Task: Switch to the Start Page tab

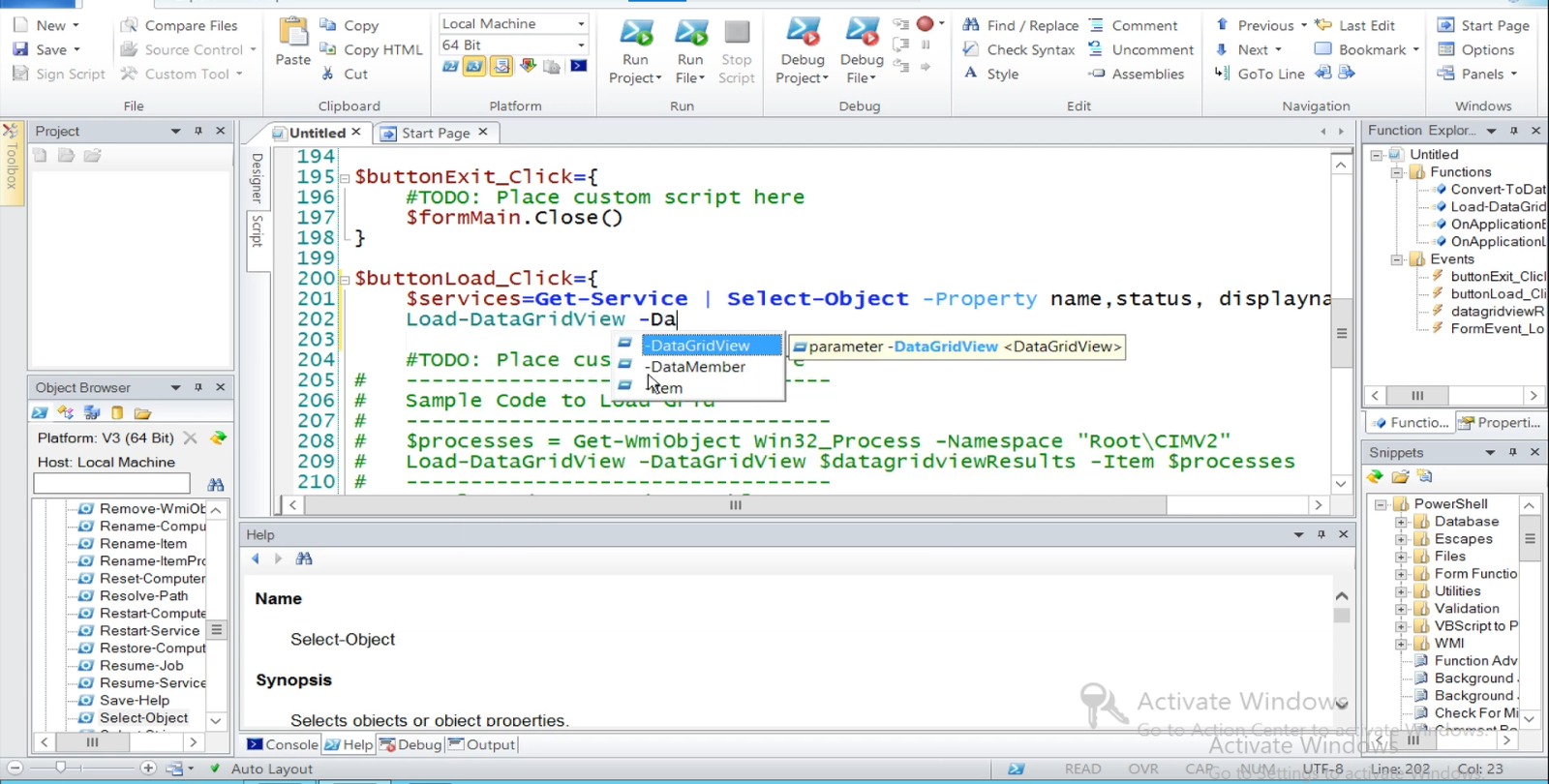Action: click(x=436, y=133)
